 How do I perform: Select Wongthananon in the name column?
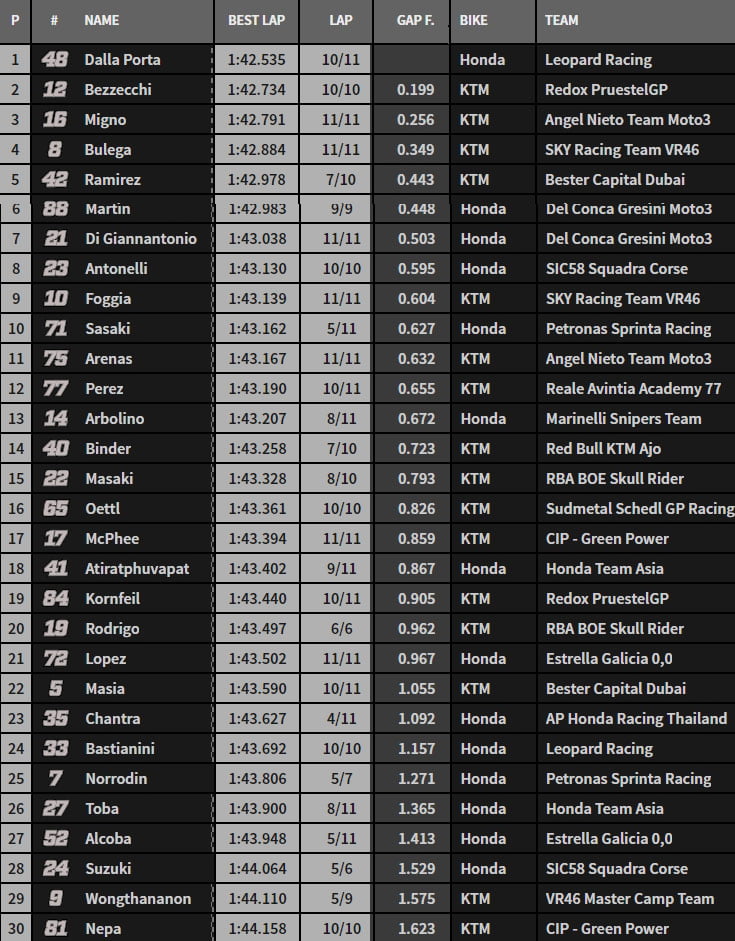(x=135, y=899)
